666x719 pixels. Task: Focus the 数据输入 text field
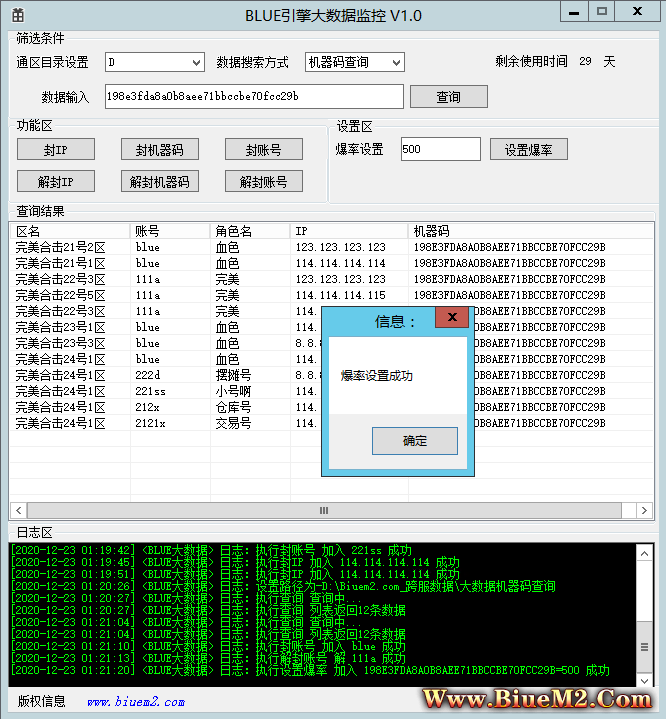tap(252, 97)
